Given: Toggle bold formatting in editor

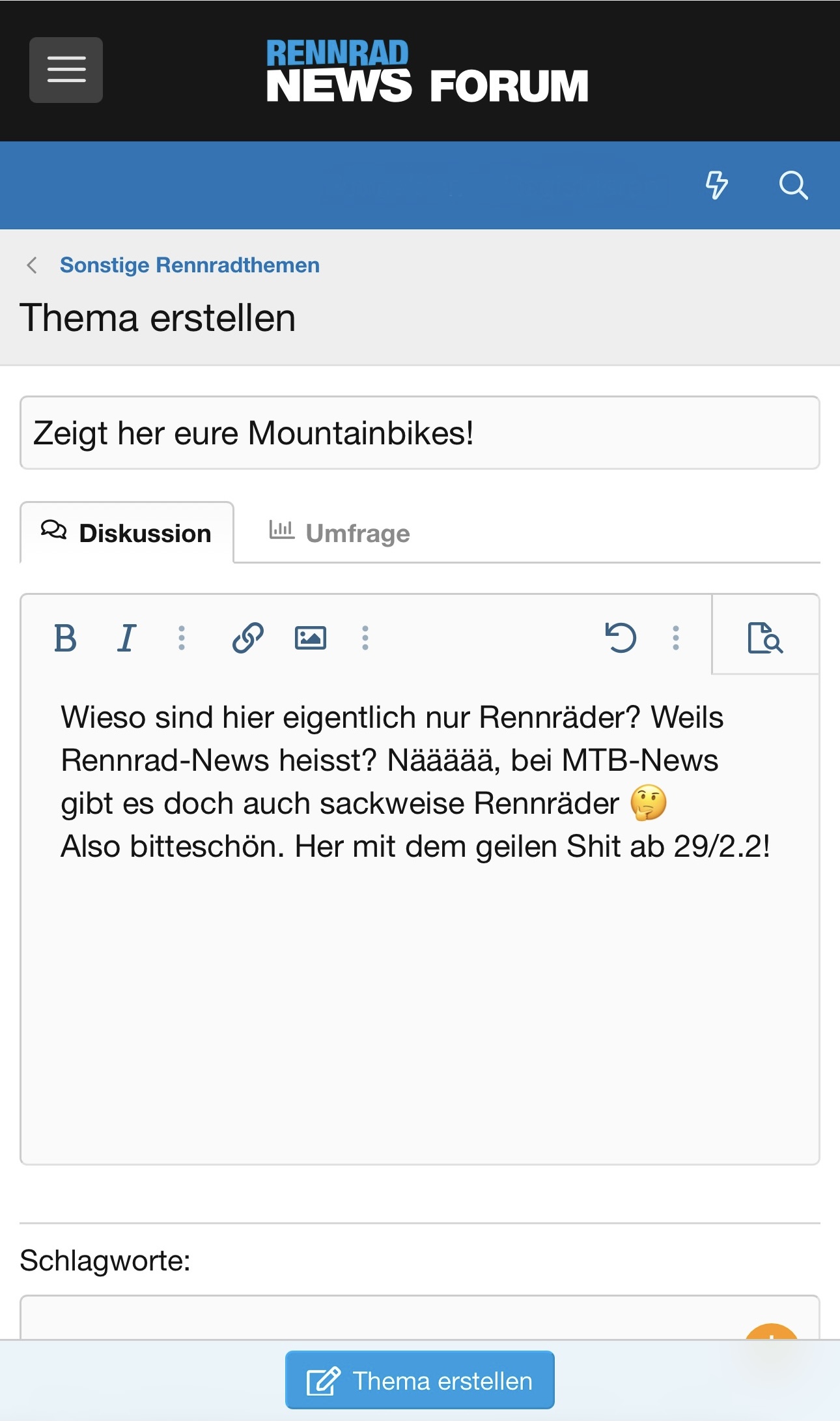Looking at the screenshot, I should pos(65,638).
